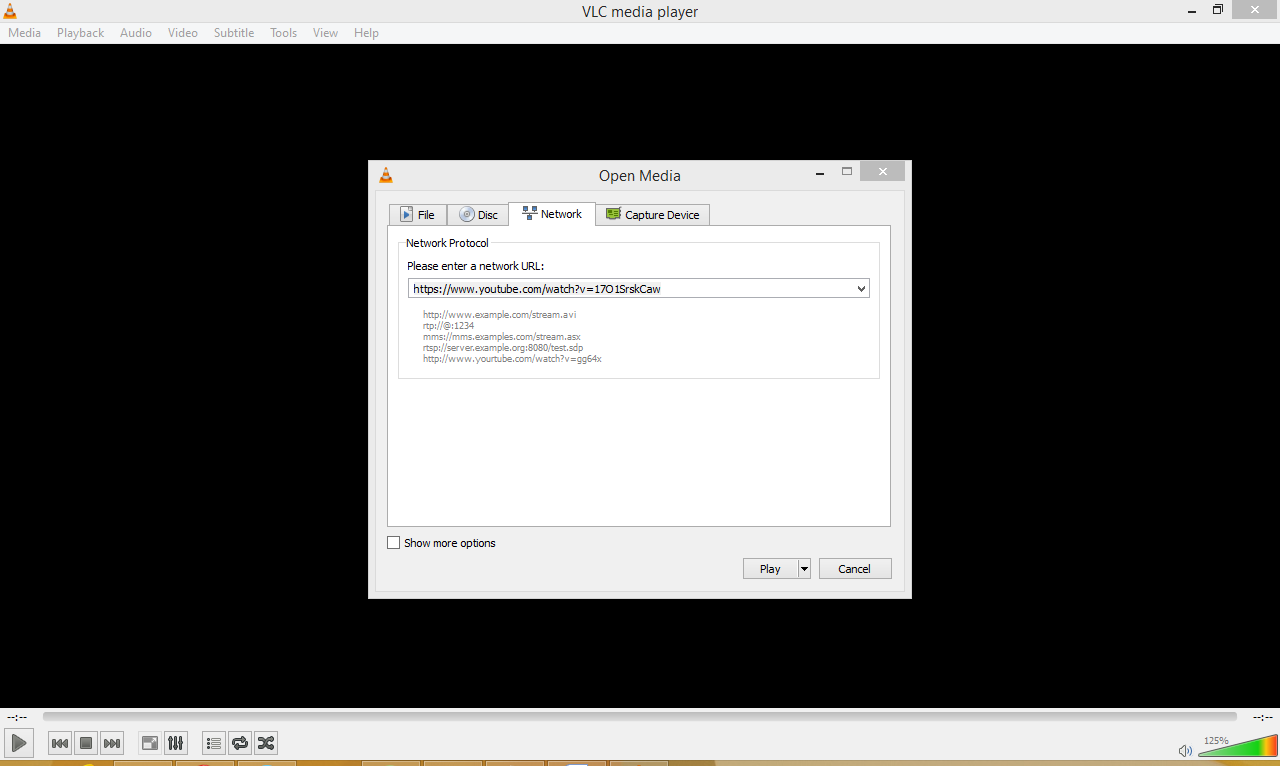Open the View menu
The height and width of the screenshot is (766, 1280).
tap(326, 33)
